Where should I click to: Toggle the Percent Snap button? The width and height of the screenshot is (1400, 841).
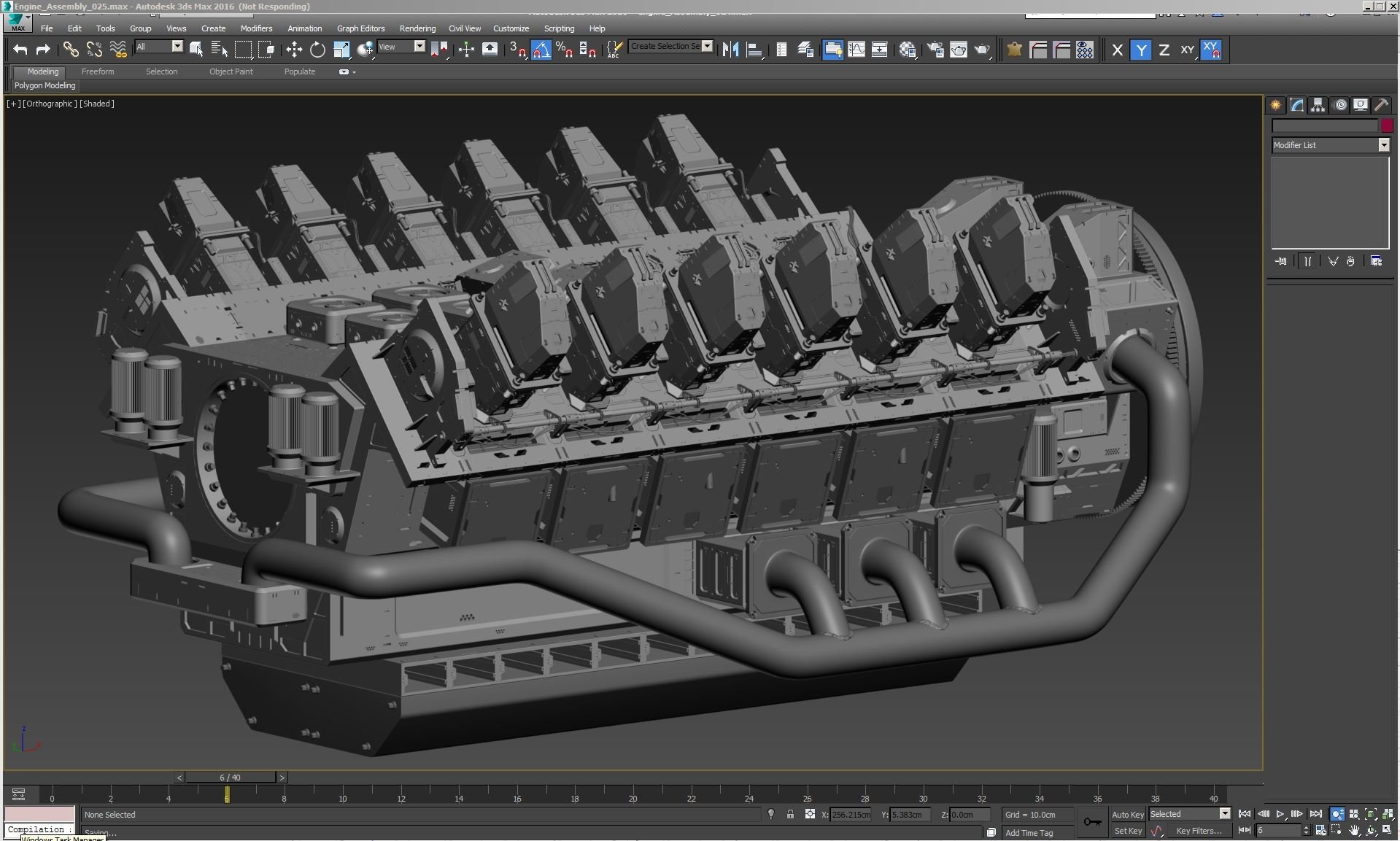564,50
